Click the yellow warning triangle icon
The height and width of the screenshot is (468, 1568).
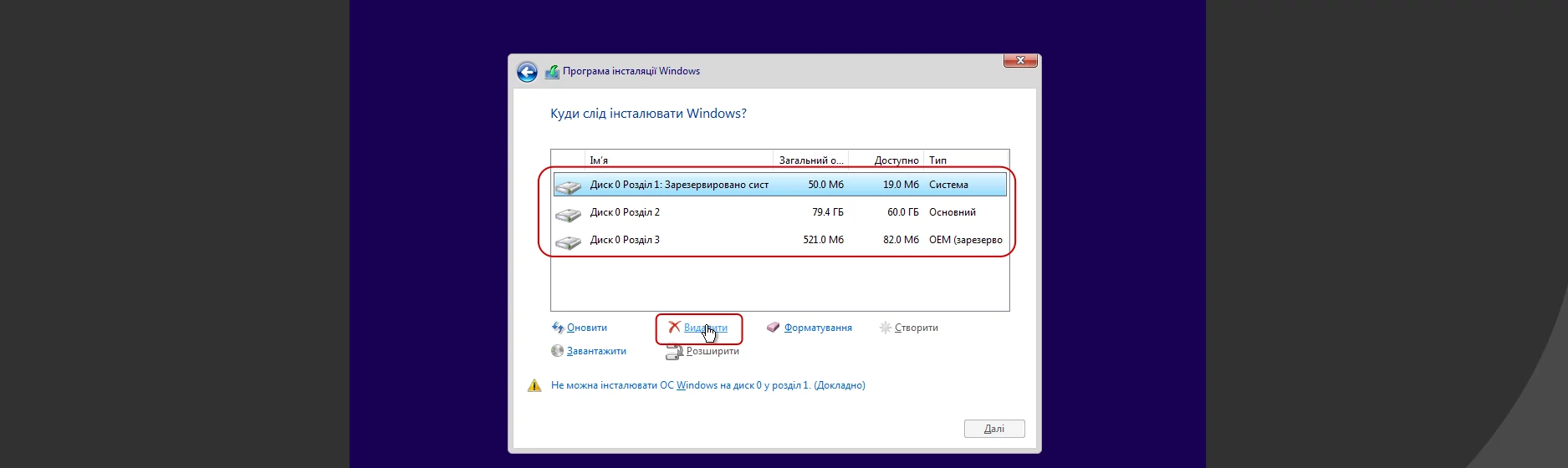[534, 385]
